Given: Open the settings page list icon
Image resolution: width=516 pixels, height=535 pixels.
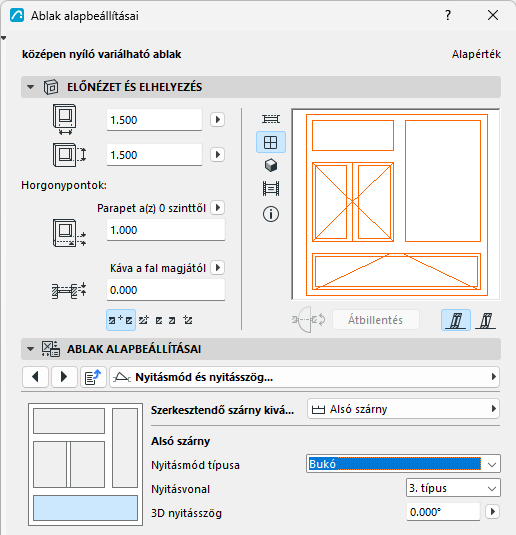Looking at the screenshot, I should point(93,377).
